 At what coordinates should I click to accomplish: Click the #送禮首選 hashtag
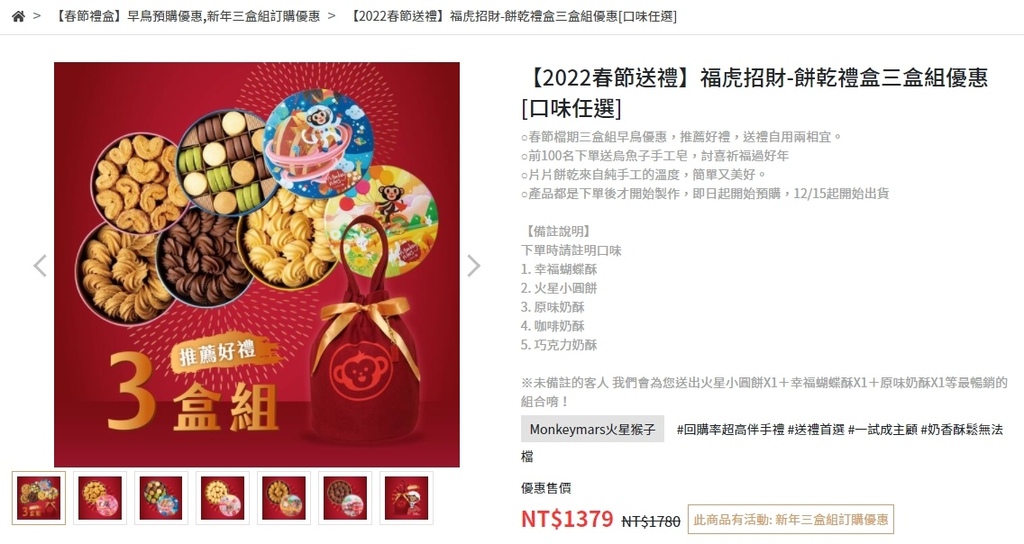[x=816, y=430]
